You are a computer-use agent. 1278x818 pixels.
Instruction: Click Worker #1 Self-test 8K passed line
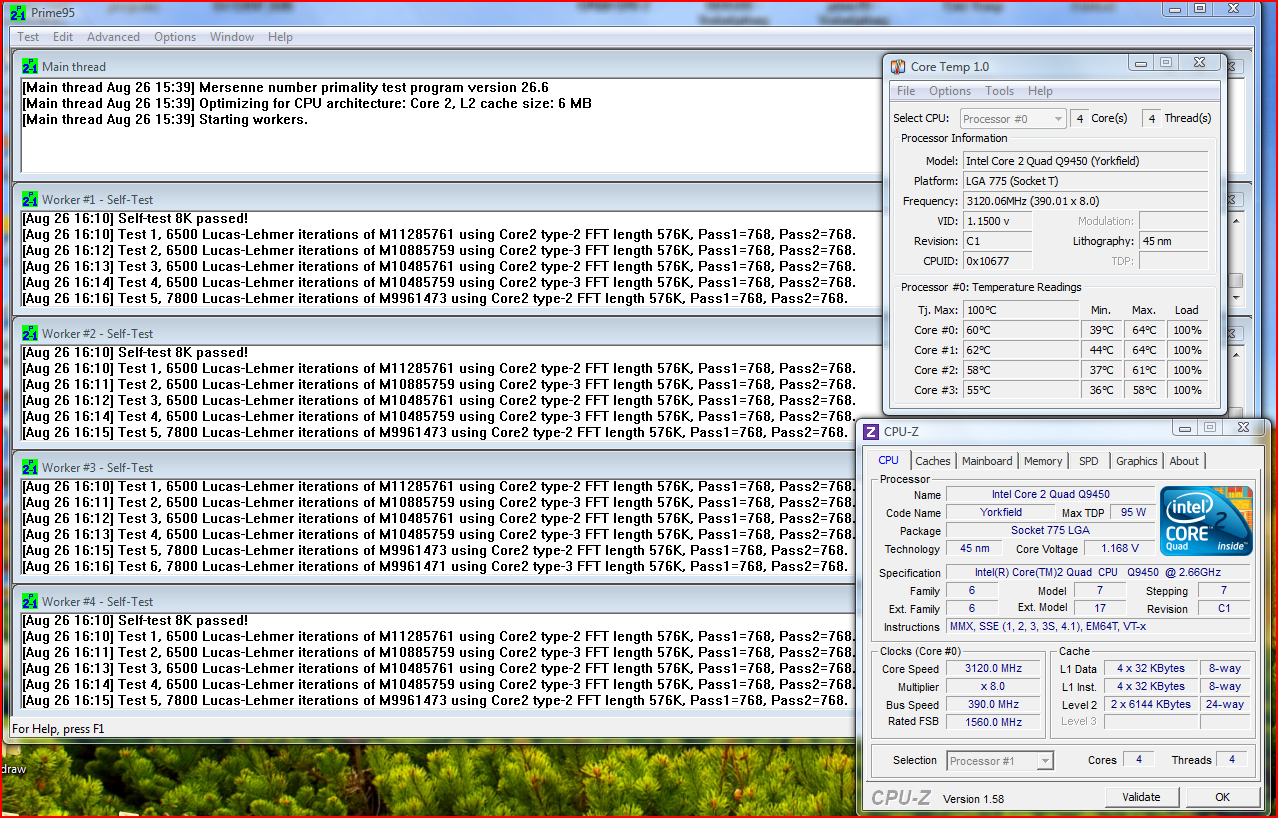pyautogui.click(x=134, y=218)
